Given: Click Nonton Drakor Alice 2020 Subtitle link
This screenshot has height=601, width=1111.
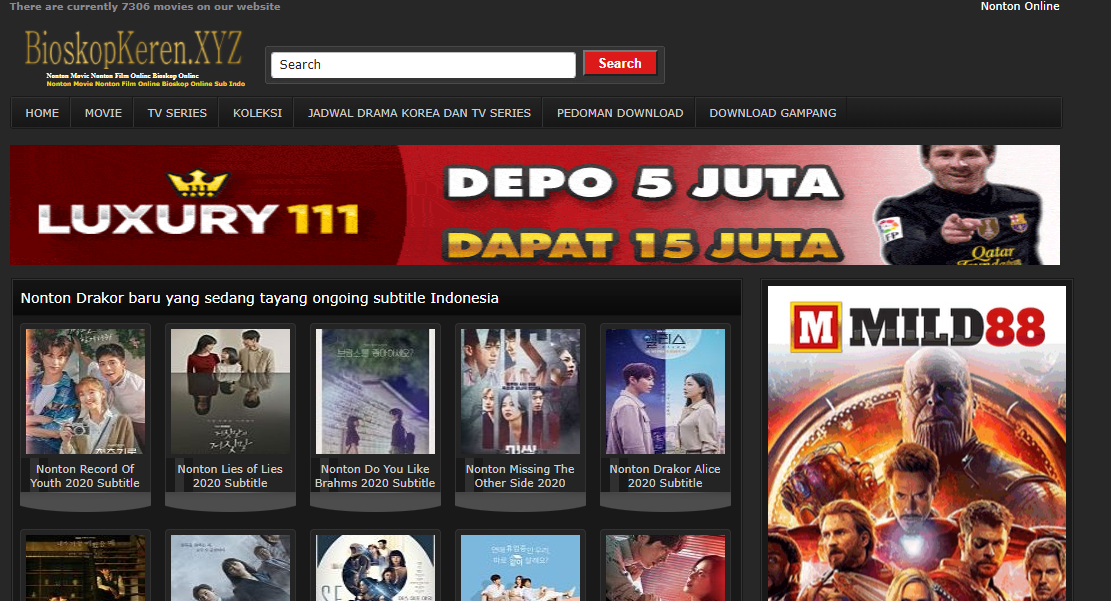Looking at the screenshot, I should click(x=665, y=476).
